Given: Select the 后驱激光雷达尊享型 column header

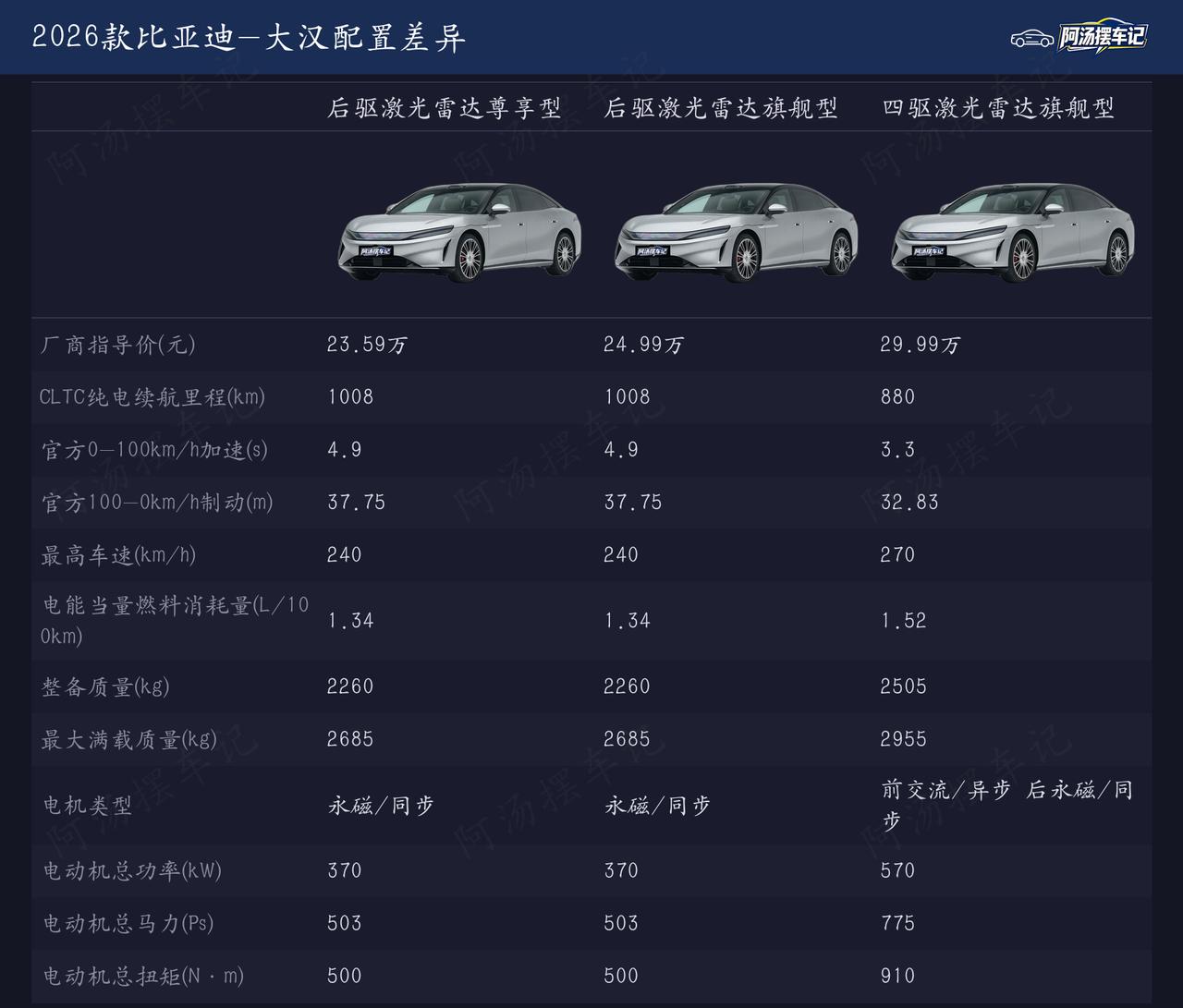Looking at the screenshot, I should (x=445, y=108).
